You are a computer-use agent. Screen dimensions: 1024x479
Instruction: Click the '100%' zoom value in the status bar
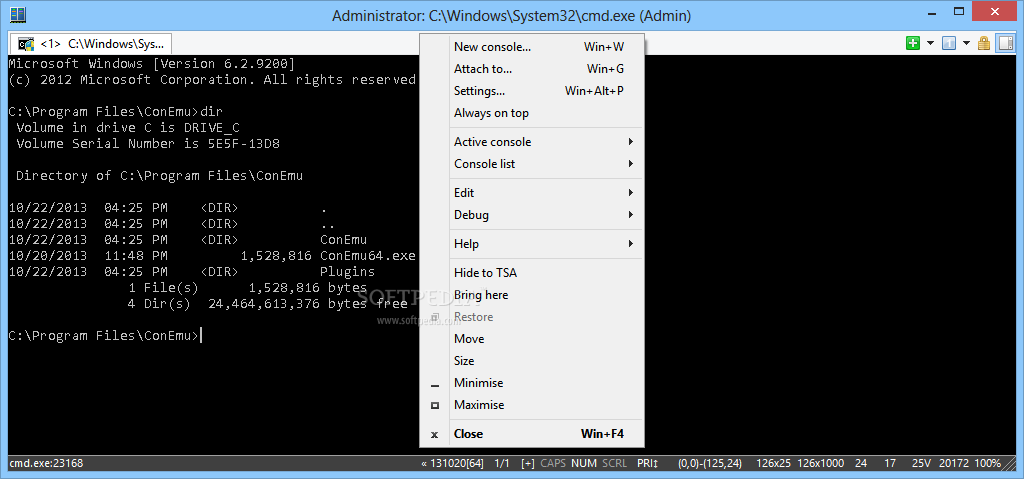(x=988, y=463)
